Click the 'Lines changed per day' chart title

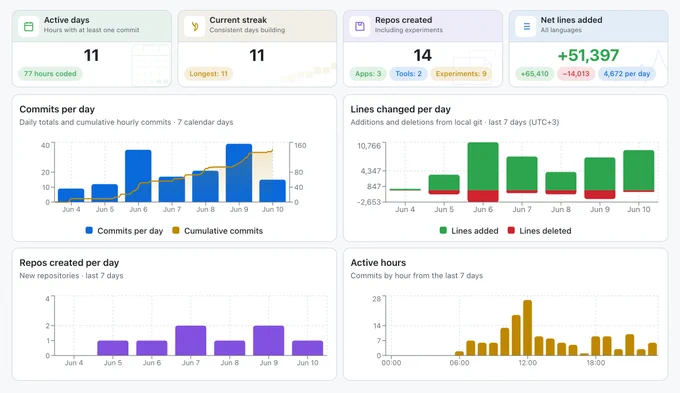pos(400,109)
